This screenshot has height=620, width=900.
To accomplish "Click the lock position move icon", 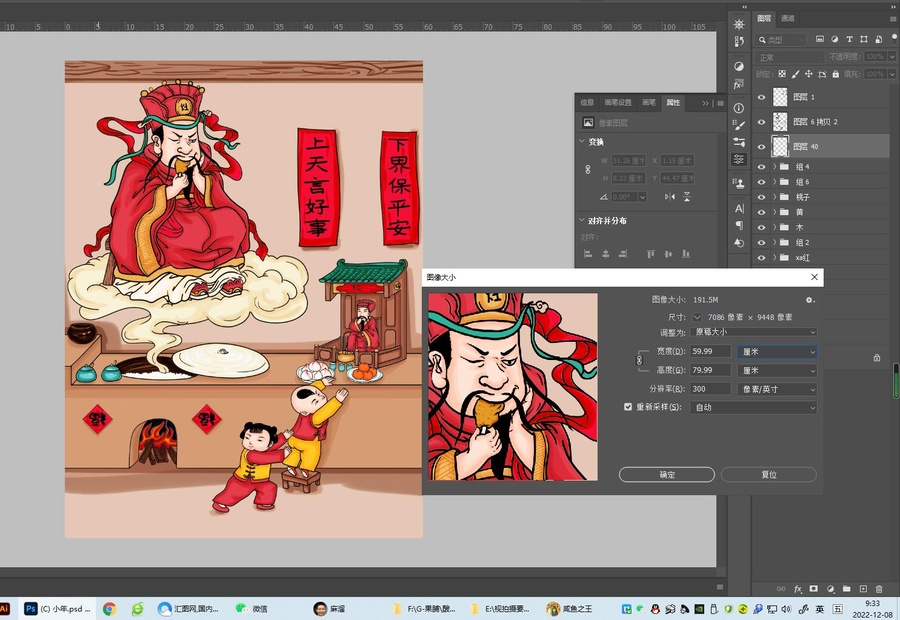I will 809,74.
